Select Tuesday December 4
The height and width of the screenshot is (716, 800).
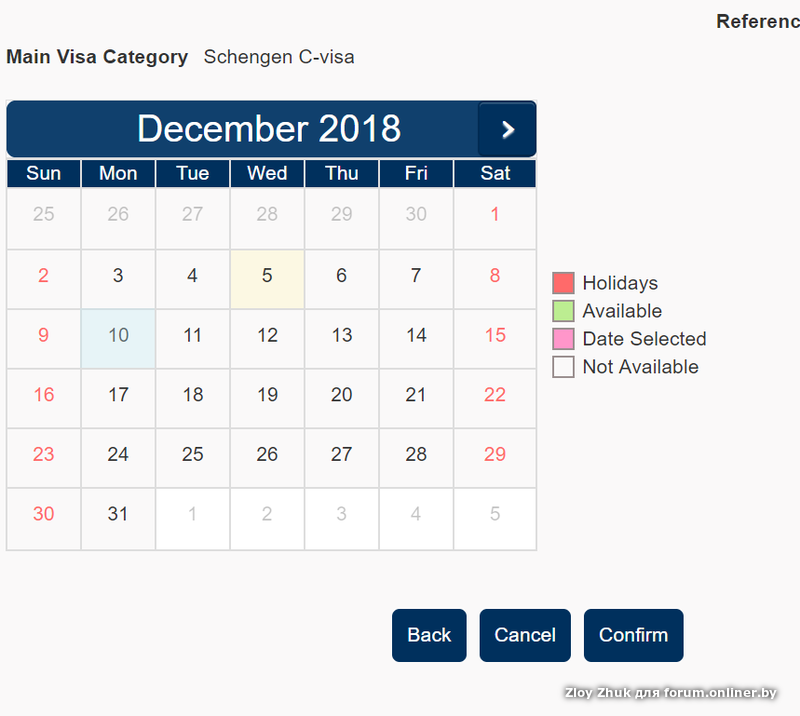pyautogui.click(x=193, y=276)
